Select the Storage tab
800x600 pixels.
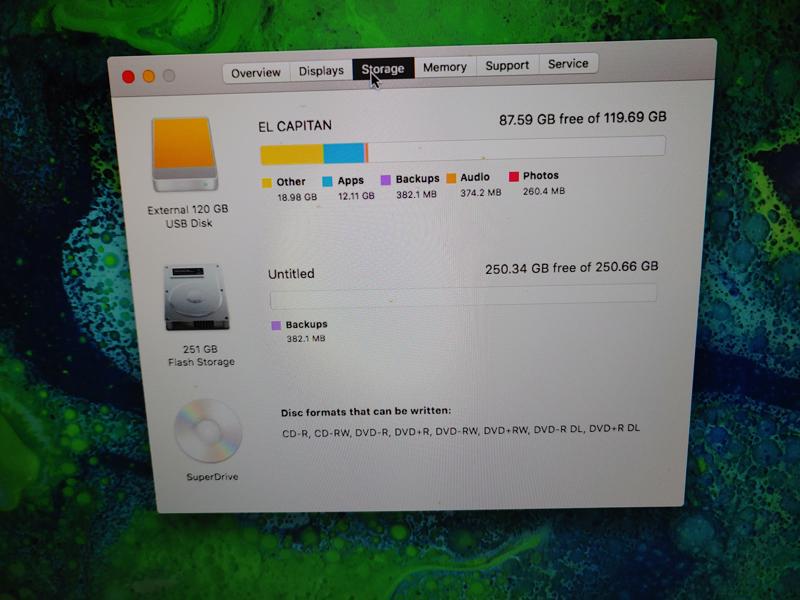[x=383, y=69]
